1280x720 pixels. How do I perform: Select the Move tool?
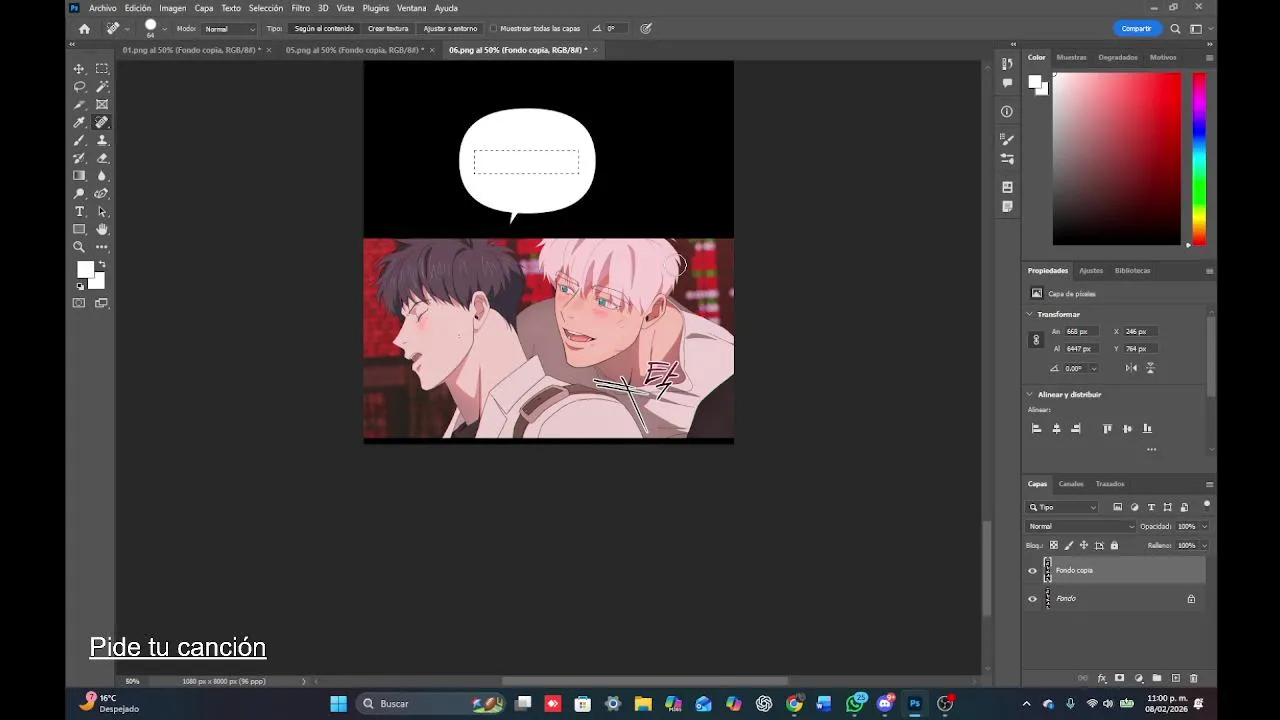click(x=79, y=69)
